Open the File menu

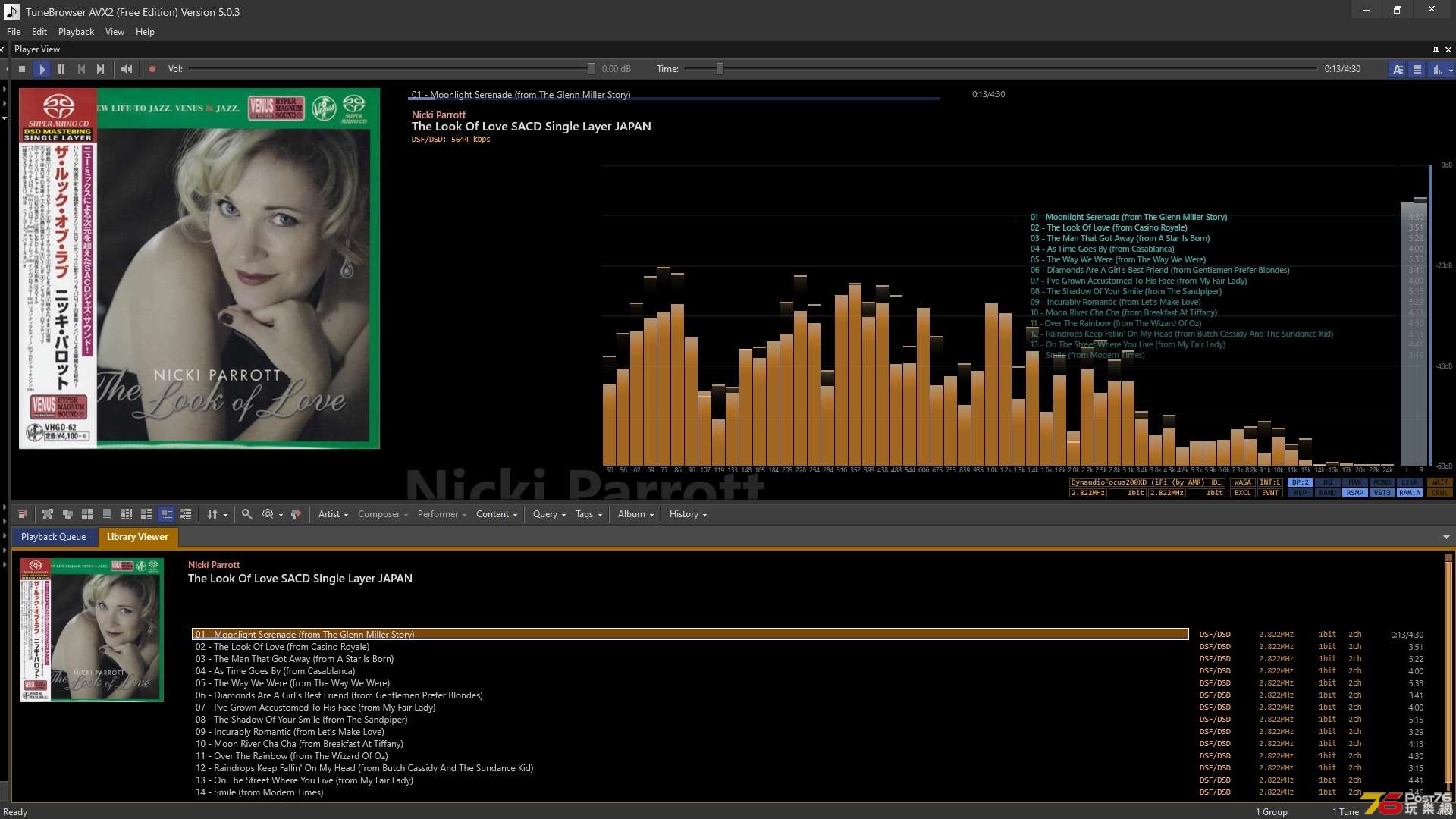(14, 32)
